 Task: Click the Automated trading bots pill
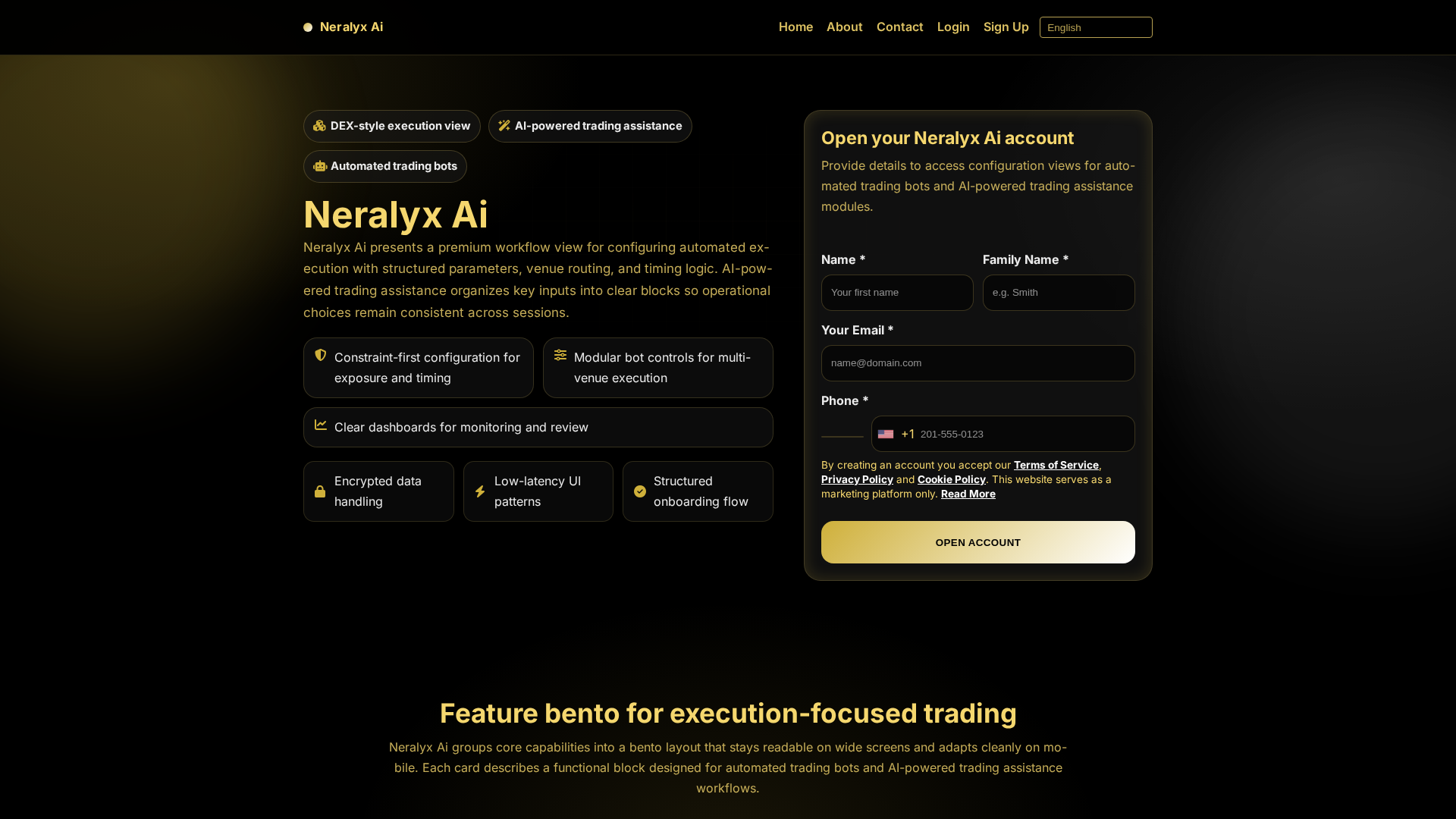click(x=384, y=166)
